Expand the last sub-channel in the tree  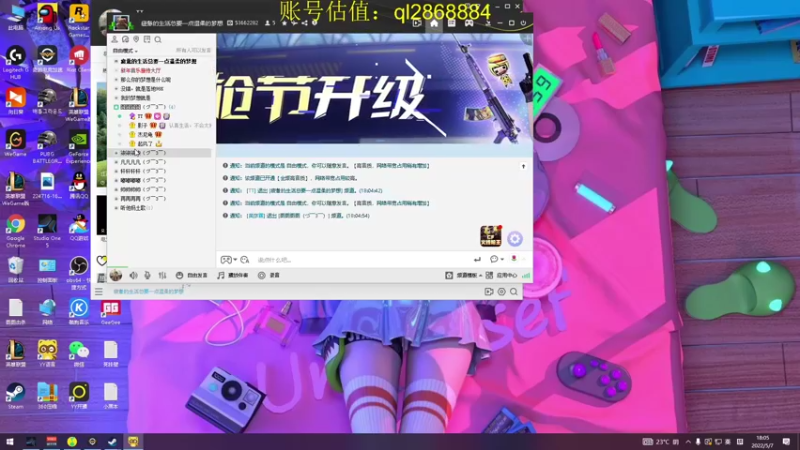pos(116,208)
